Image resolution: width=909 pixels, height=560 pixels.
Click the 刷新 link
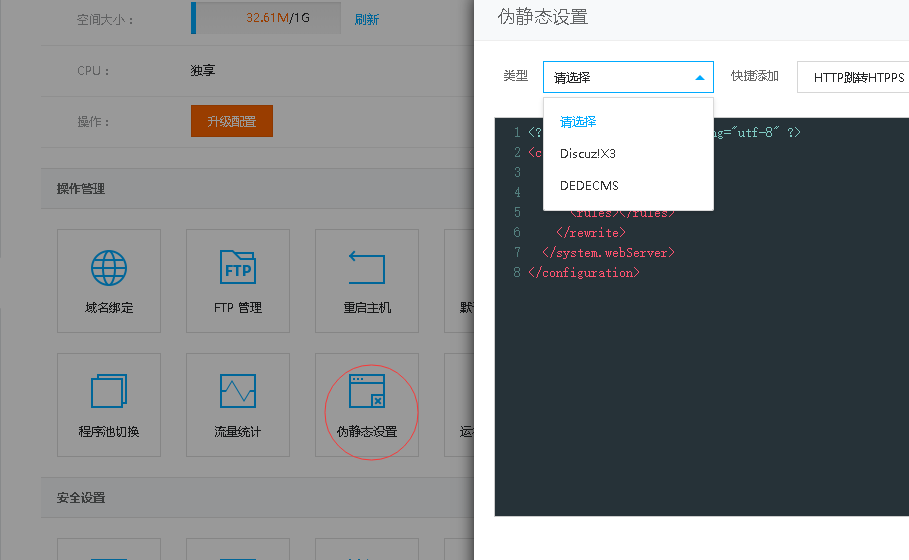(366, 20)
